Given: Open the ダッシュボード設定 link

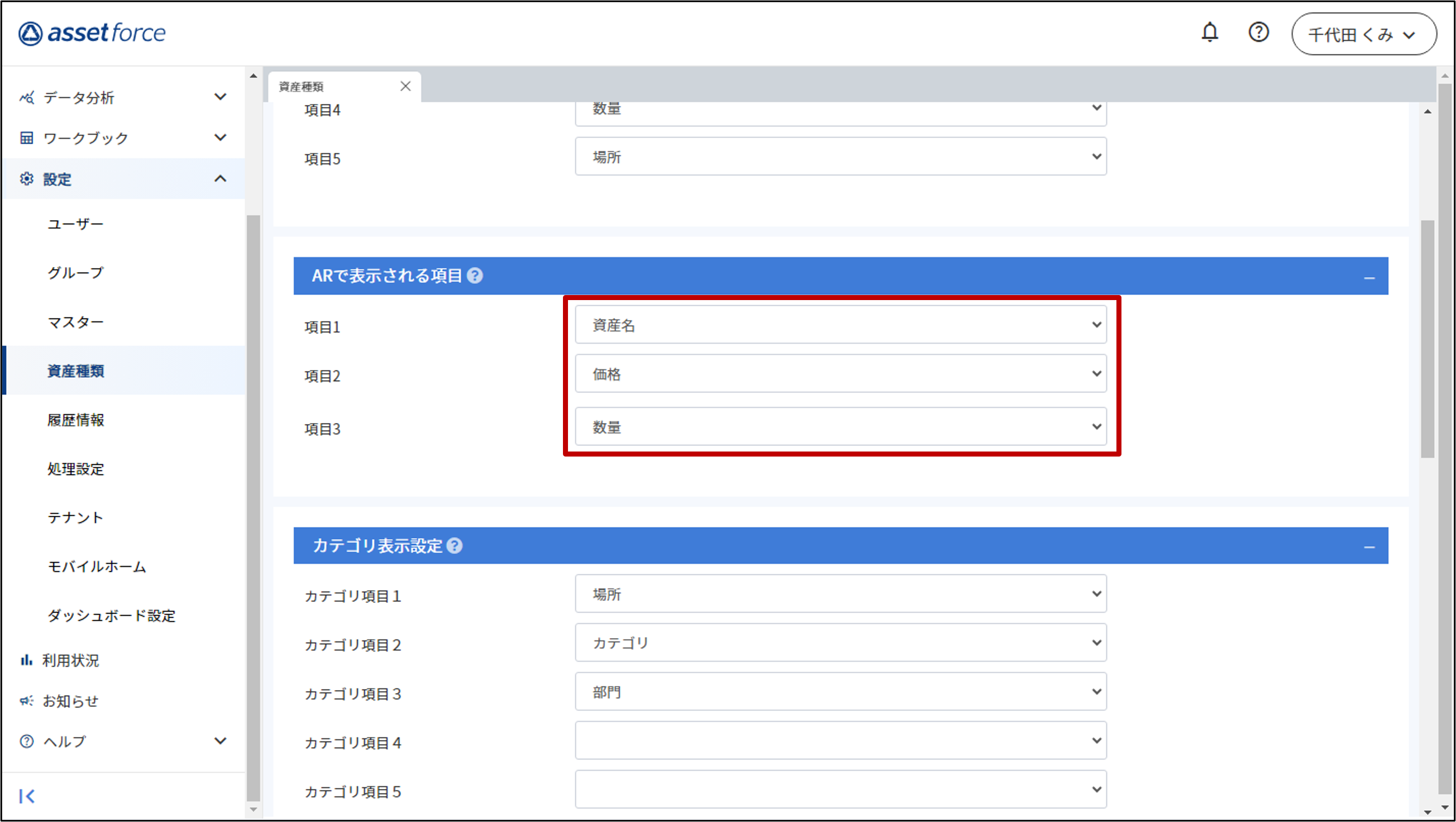Looking at the screenshot, I should click(111, 615).
